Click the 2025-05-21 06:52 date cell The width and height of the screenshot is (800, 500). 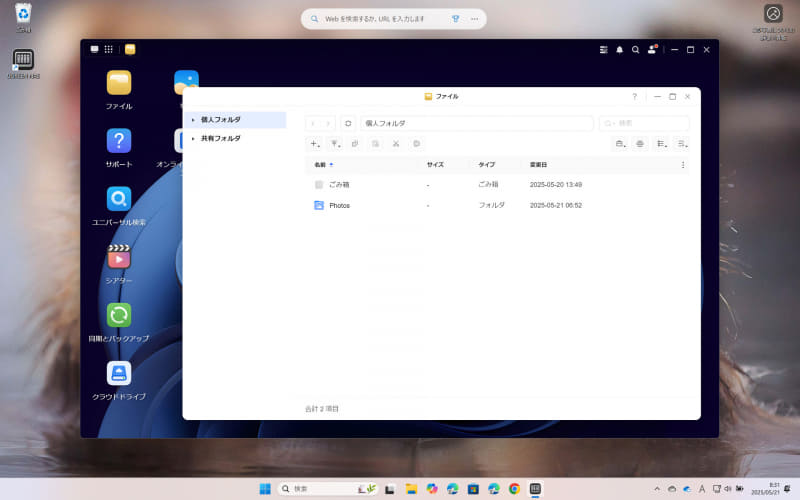556,206
